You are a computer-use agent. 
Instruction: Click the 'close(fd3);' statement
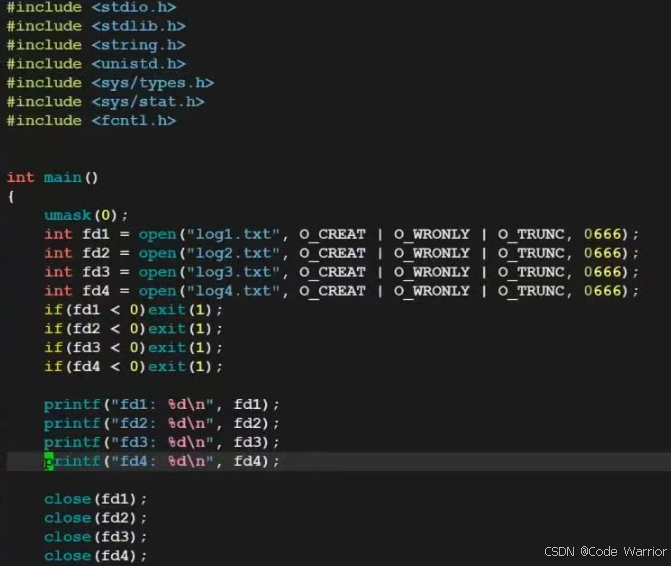pos(95,536)
